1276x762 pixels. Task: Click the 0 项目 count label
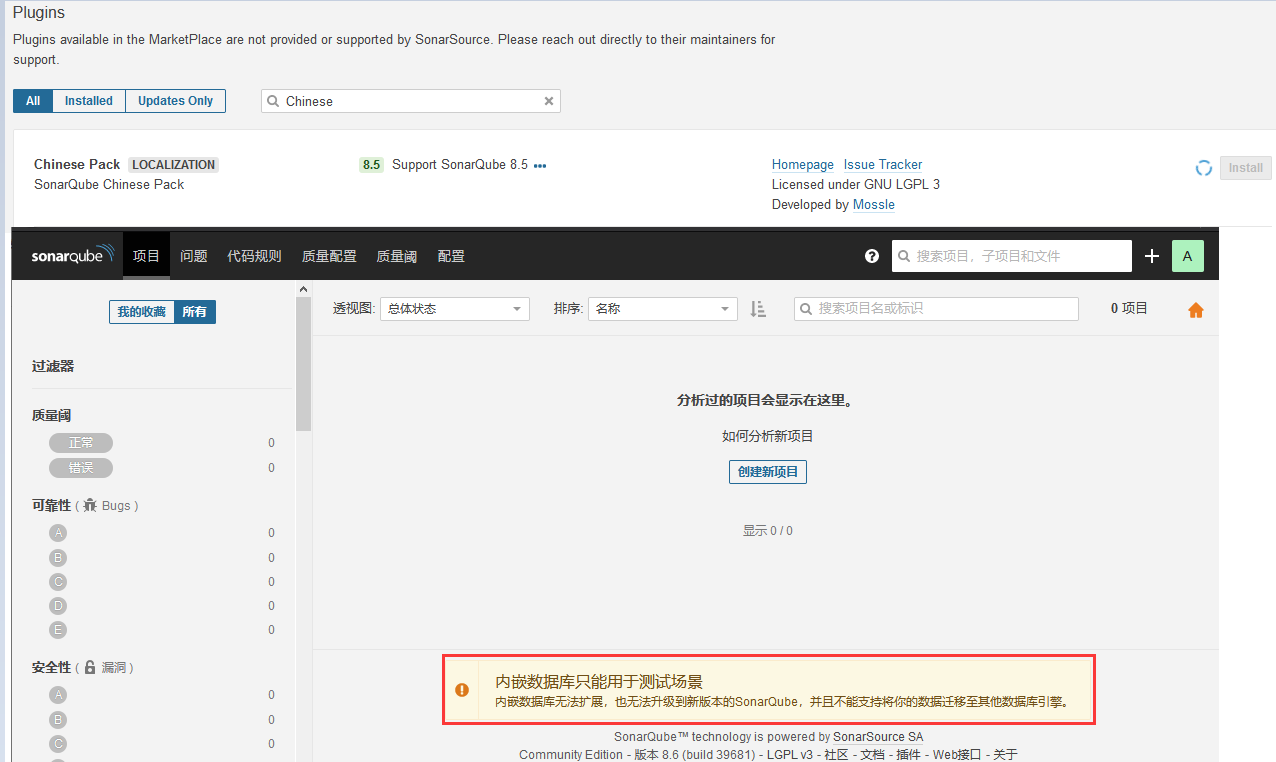click(x=1129, y=309)
